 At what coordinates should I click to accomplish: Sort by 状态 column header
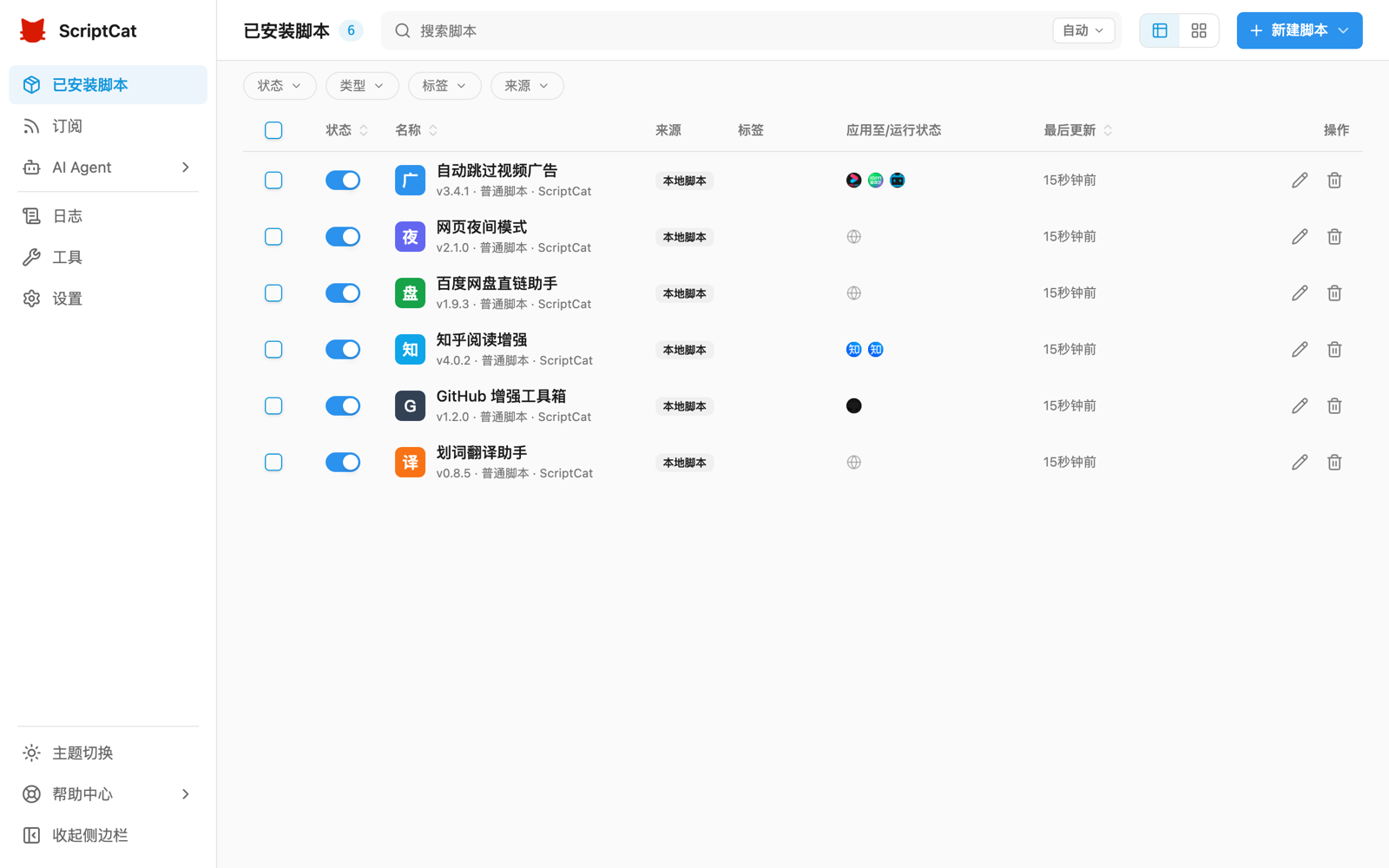pyautogui.click(x=347, y=130)
